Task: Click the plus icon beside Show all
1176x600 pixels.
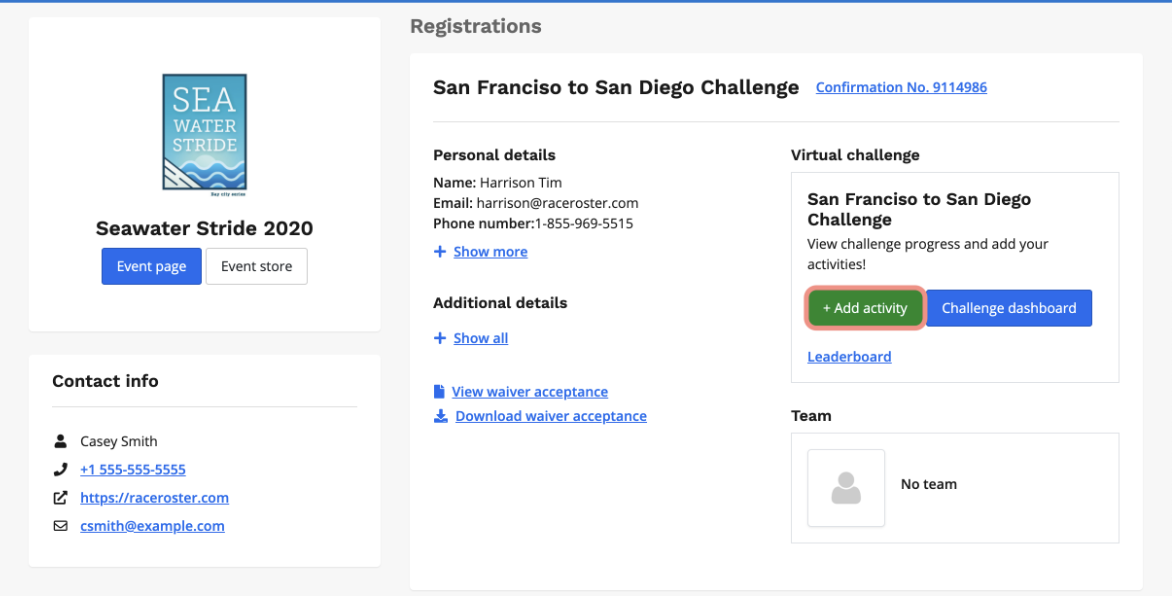Action: [x=440, y=339]
